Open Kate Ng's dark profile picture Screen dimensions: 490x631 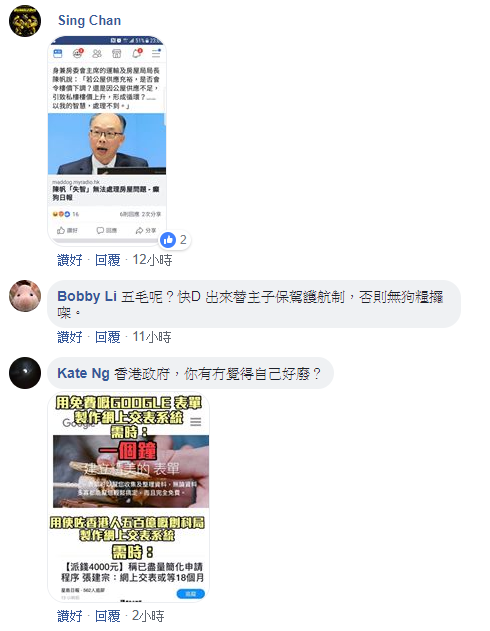tap(25, 373)
